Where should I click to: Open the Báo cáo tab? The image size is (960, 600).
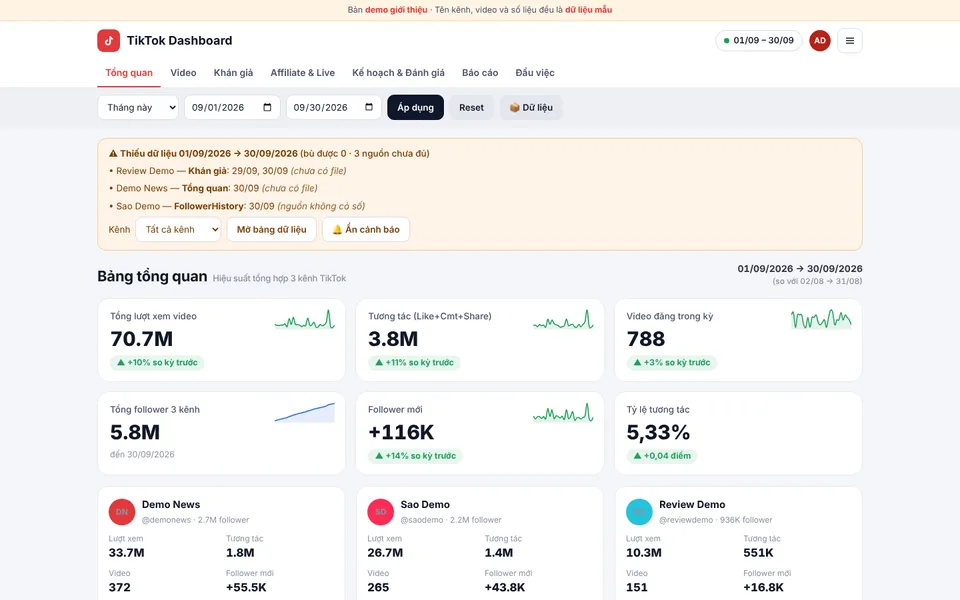coord(480,73)
